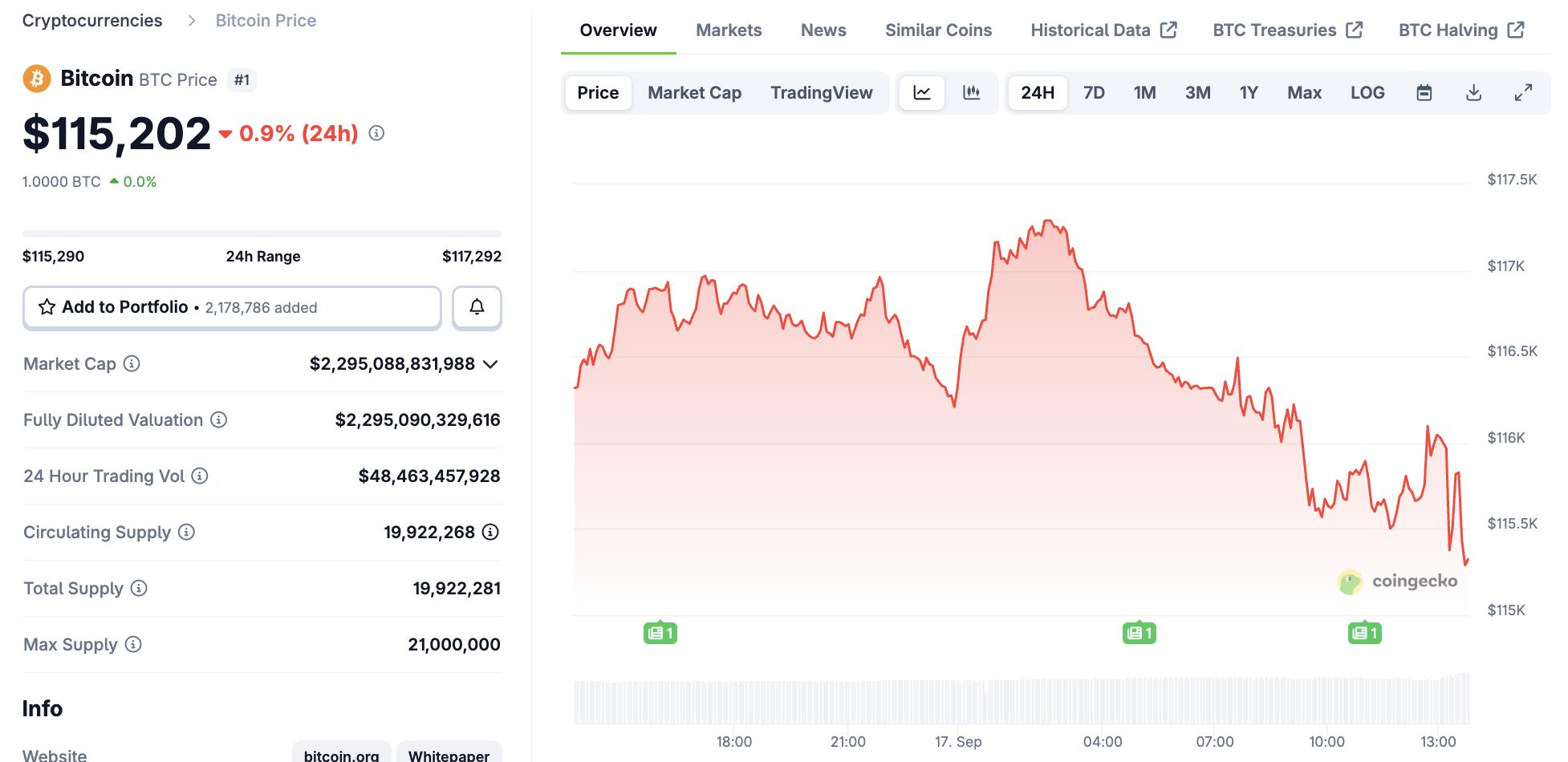Click the volume bars below chart
Screen dimensions: 1568x762
pyautogui.click(x=1021, y=700)
